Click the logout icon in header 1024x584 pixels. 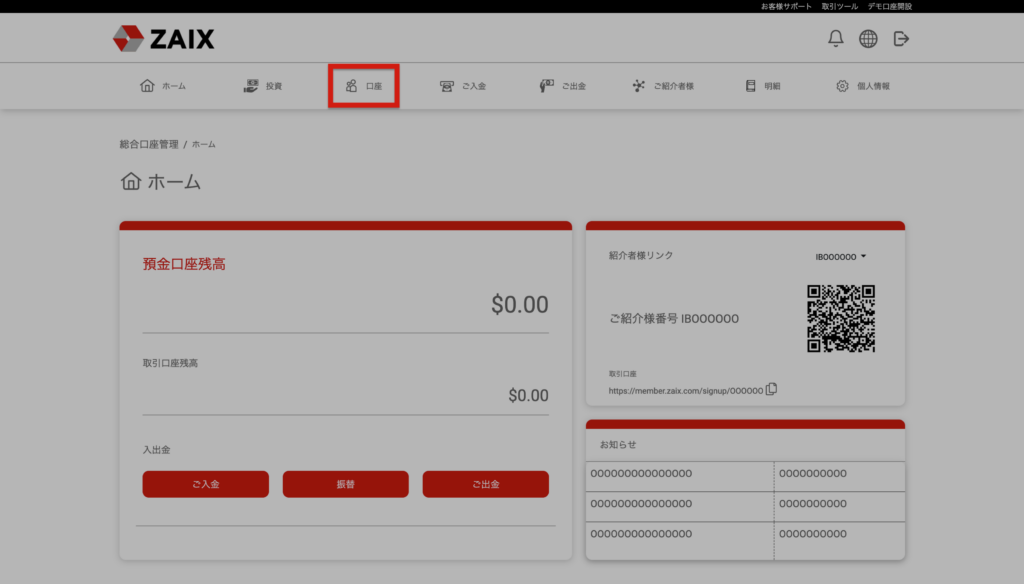click(901, 39)
